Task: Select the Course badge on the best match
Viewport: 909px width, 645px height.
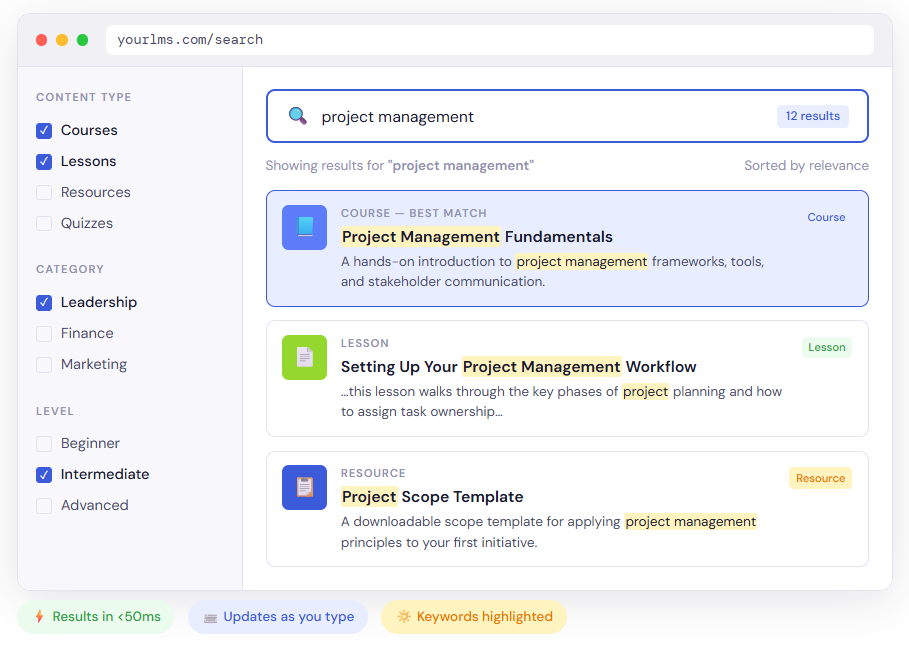Action: pyautogui.click(x=826, y=217)
